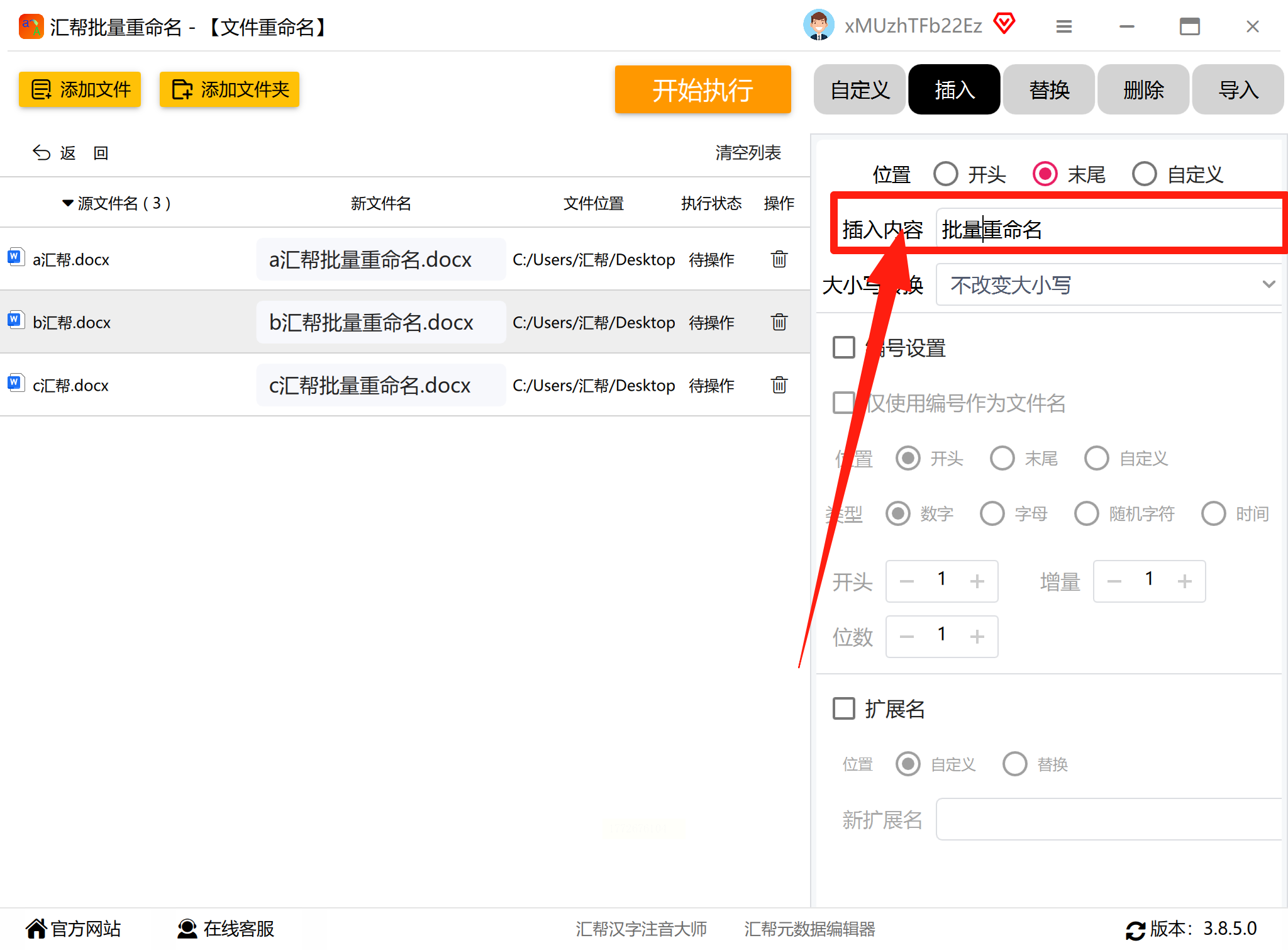1288x950 pixels.
Task: Open the 大小写转换 dropdown
Action: coord(1108,285)
